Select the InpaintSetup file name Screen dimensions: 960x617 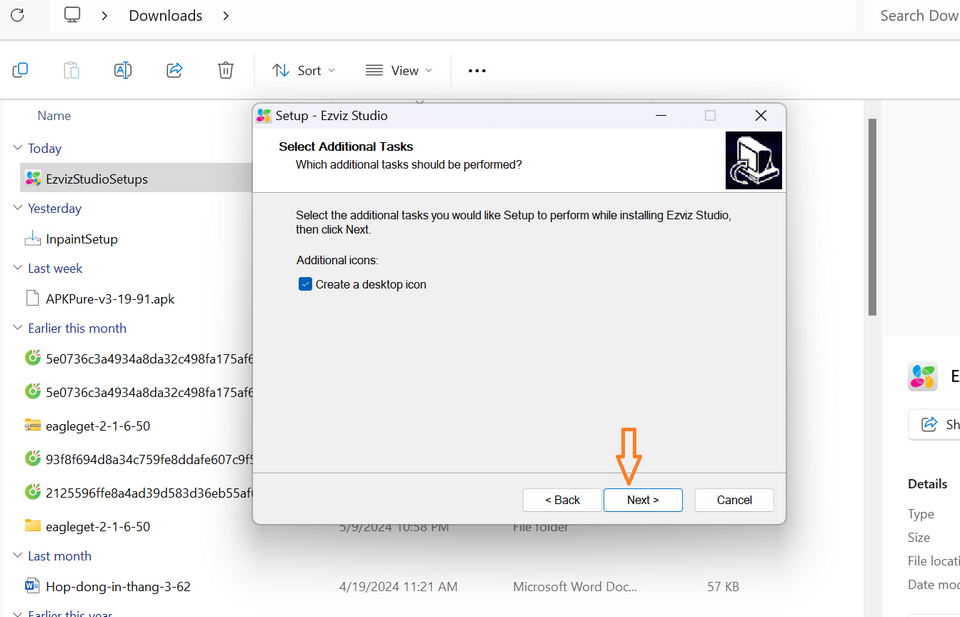coord(81,239)
